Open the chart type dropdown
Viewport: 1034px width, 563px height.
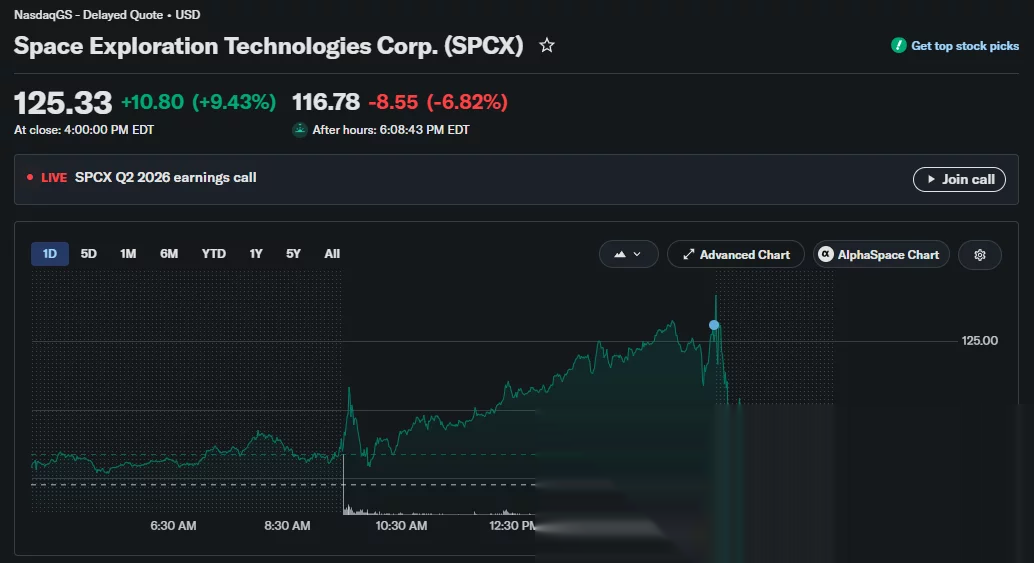(628, 254)
